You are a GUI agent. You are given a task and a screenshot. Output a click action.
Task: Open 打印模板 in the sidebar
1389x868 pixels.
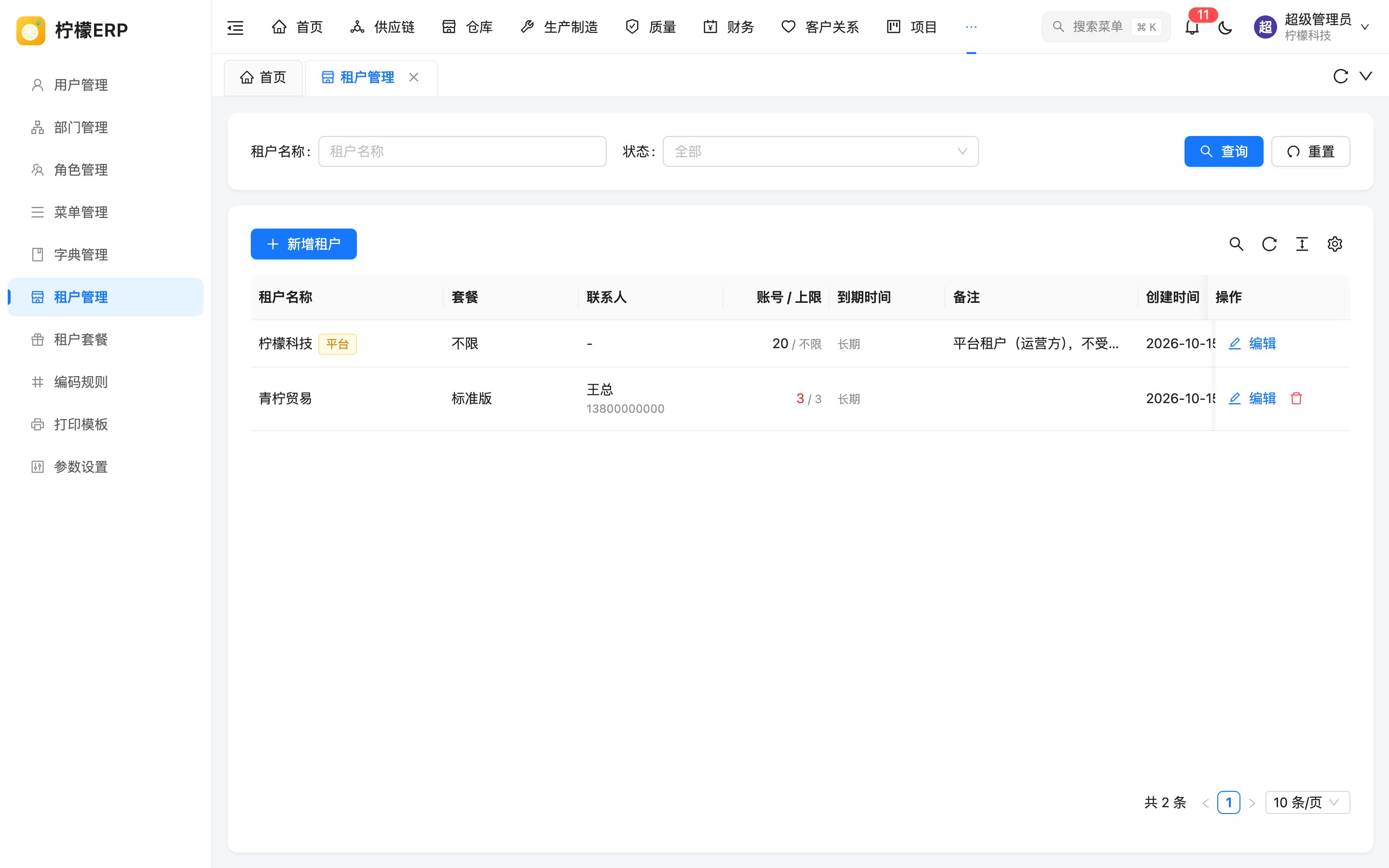[106, 425]
